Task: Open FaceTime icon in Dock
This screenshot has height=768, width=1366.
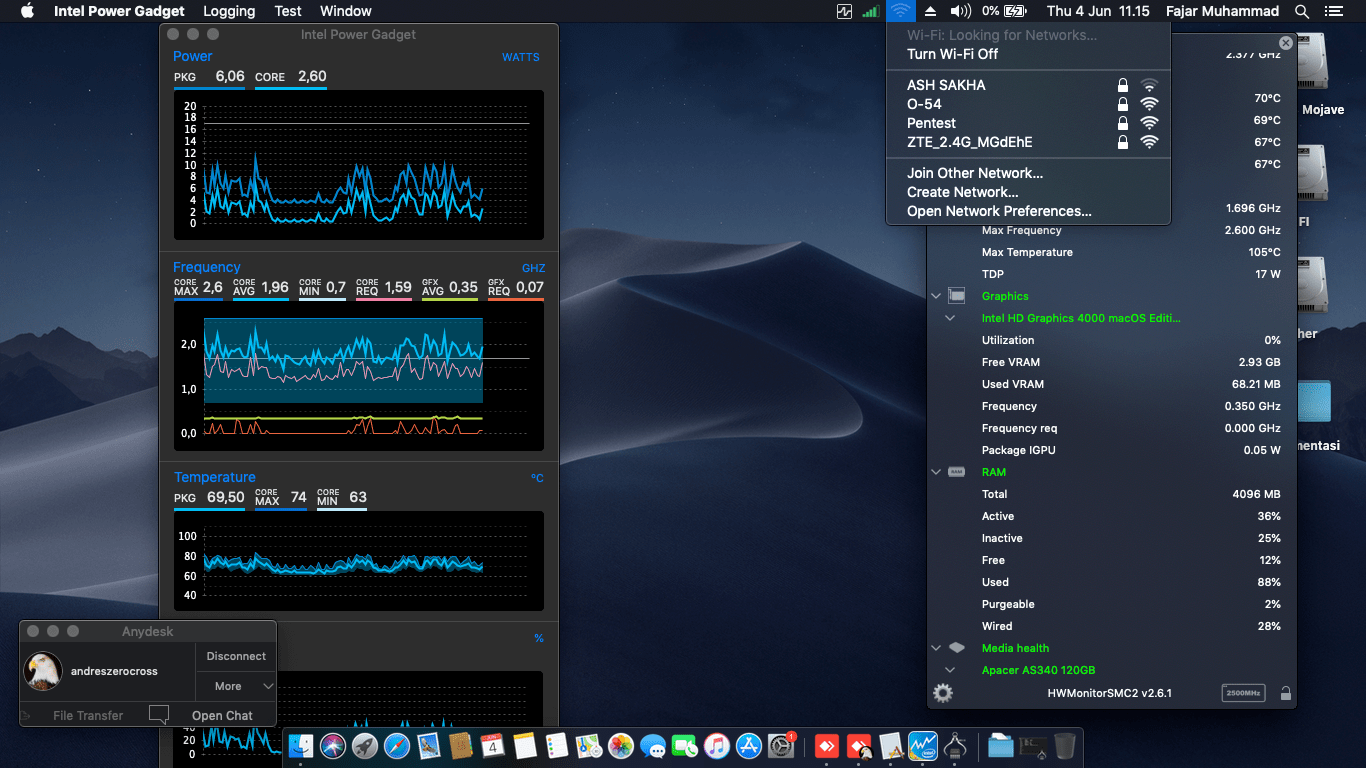Action: (685, 746)
